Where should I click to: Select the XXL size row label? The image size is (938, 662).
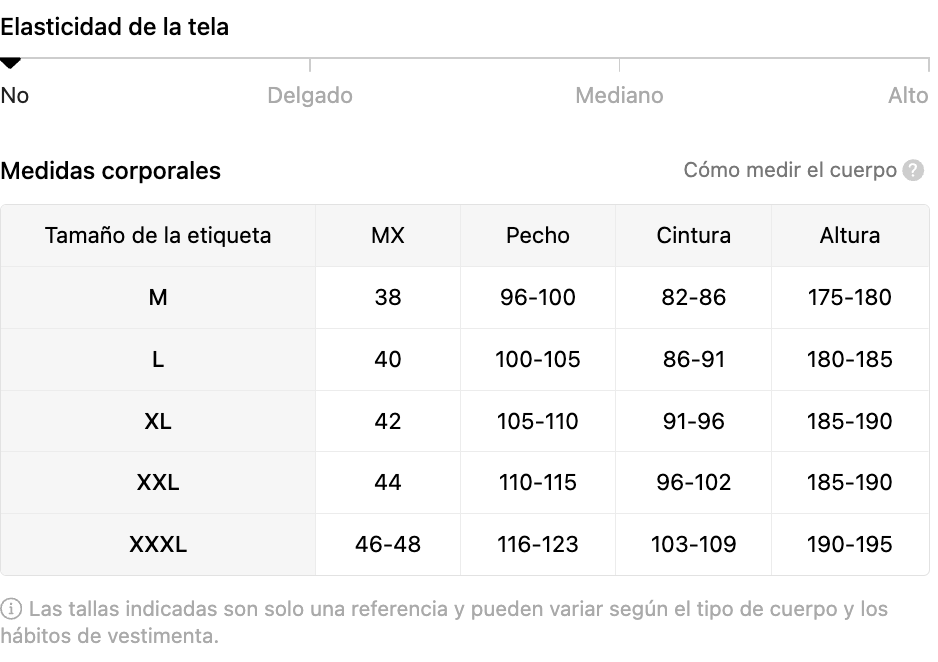coord(158,482)
